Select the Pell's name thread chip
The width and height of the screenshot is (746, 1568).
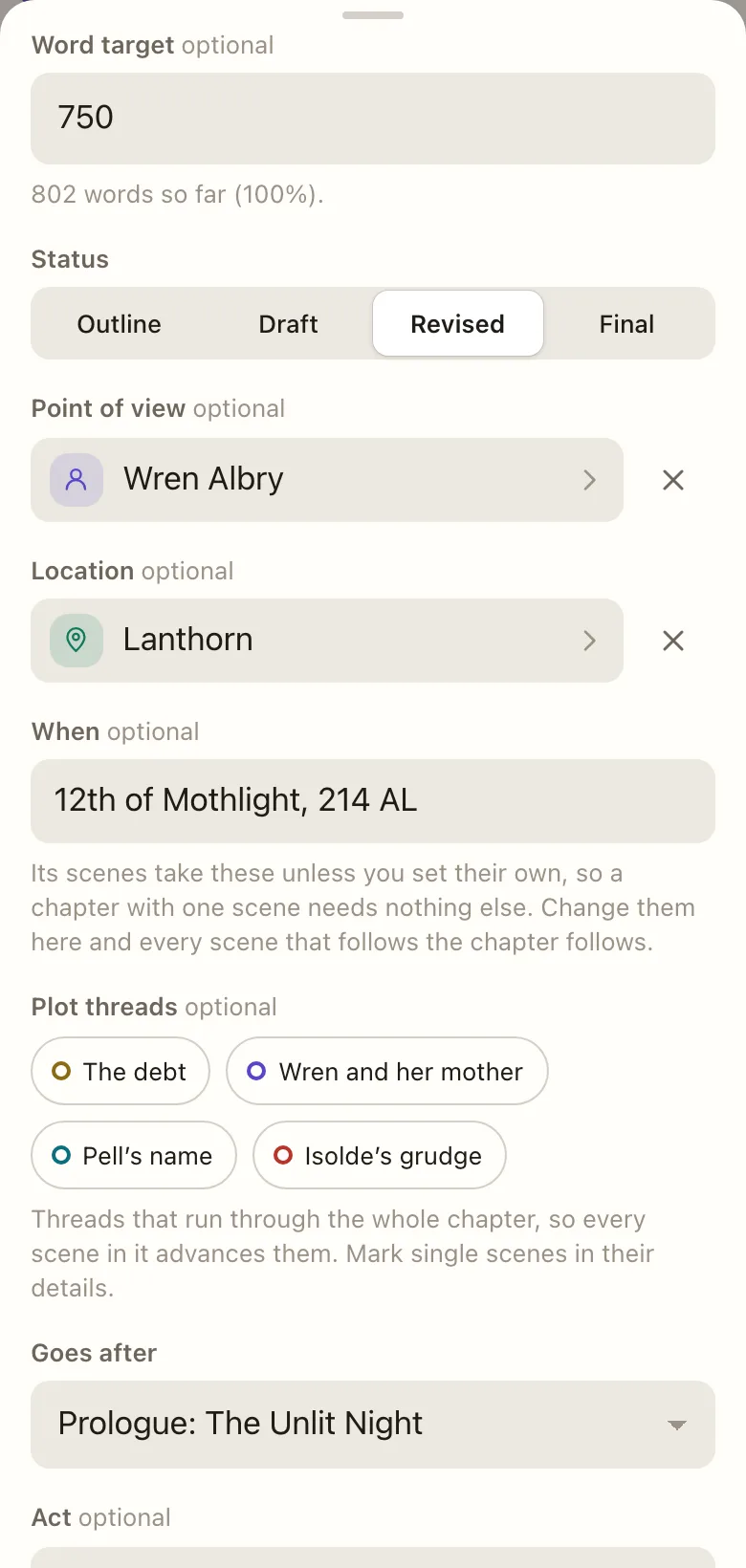134,1155
